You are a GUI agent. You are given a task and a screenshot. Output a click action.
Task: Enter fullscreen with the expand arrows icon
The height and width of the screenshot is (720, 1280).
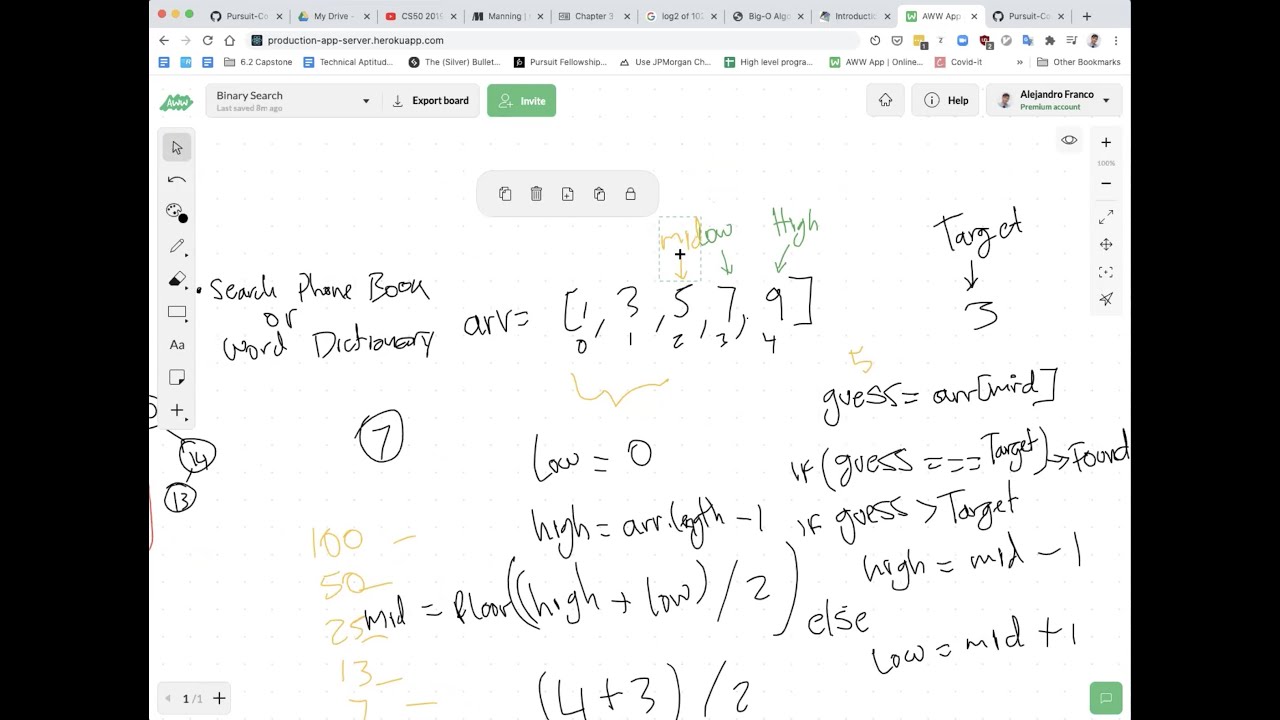click(x=1106, y=218)
